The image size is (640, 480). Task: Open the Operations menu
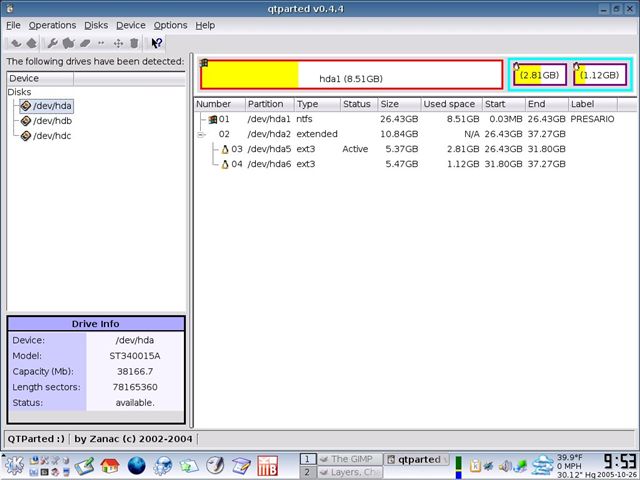click(52, 25)
